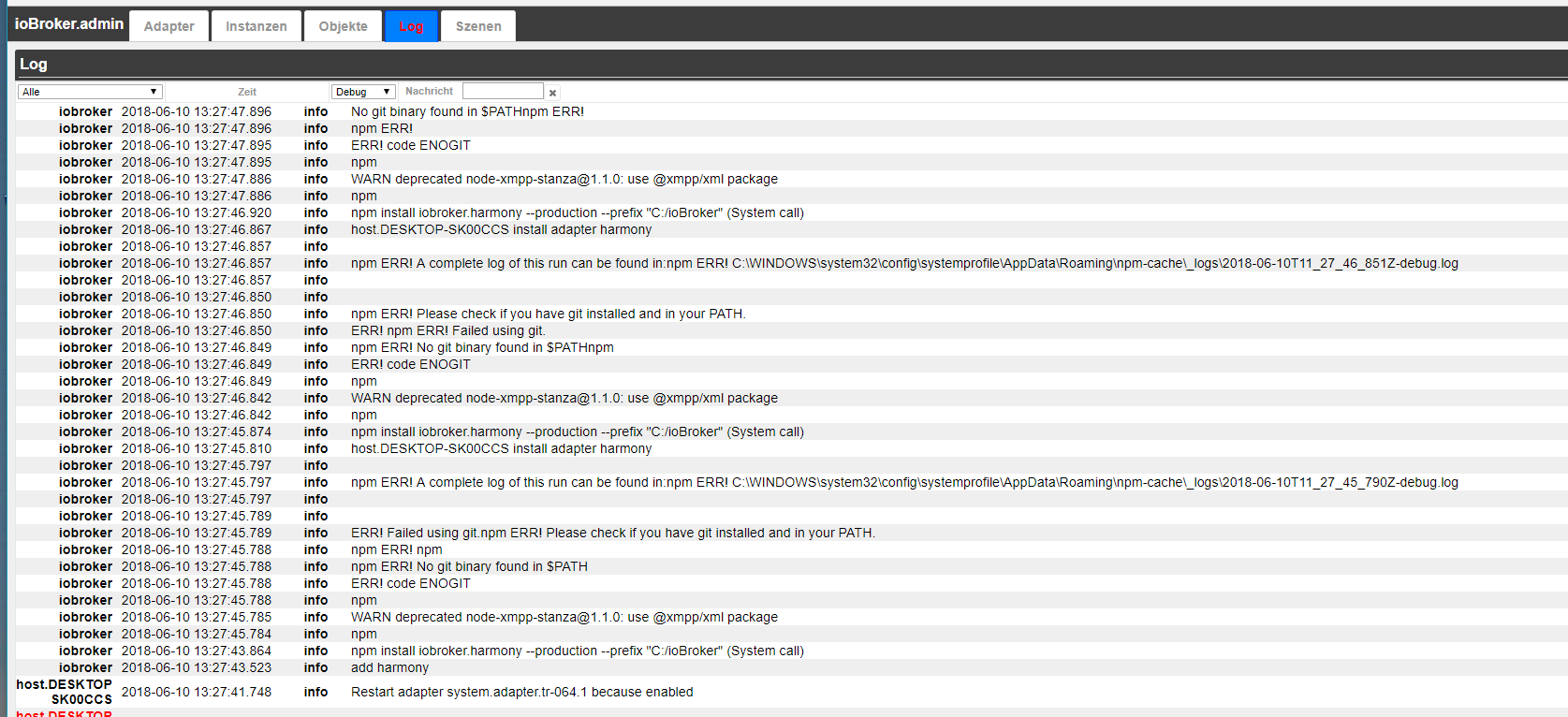The height and width of the screenshot is (717, 1568).
Task: Open the 'Alle' source filter dropdown
Action: (x=90, y=92)
